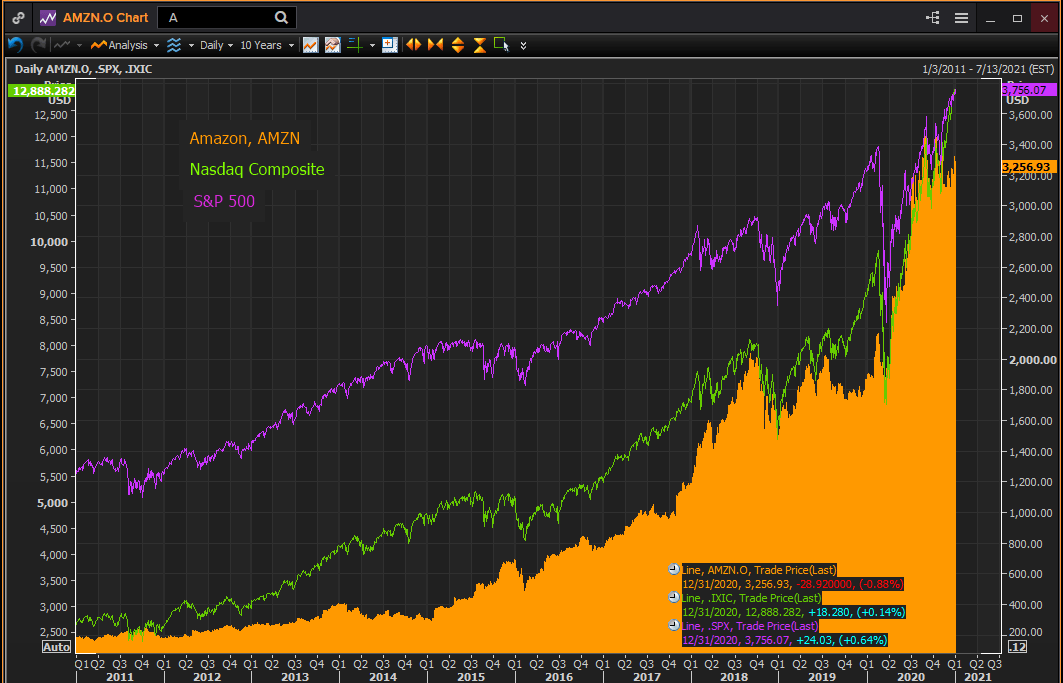Click the Daily AMZN.O, .SPX, .IXIC chart header

[x=83, y=69]
